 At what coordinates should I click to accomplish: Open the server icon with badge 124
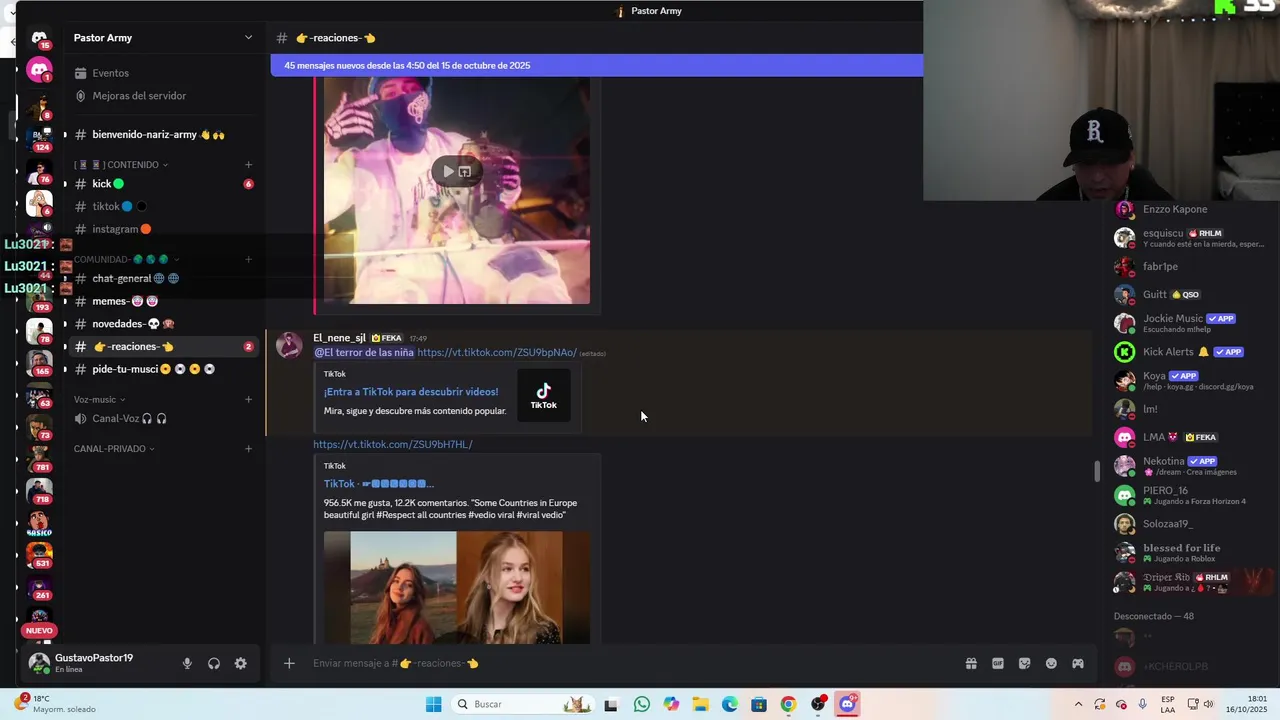(39, 138)
